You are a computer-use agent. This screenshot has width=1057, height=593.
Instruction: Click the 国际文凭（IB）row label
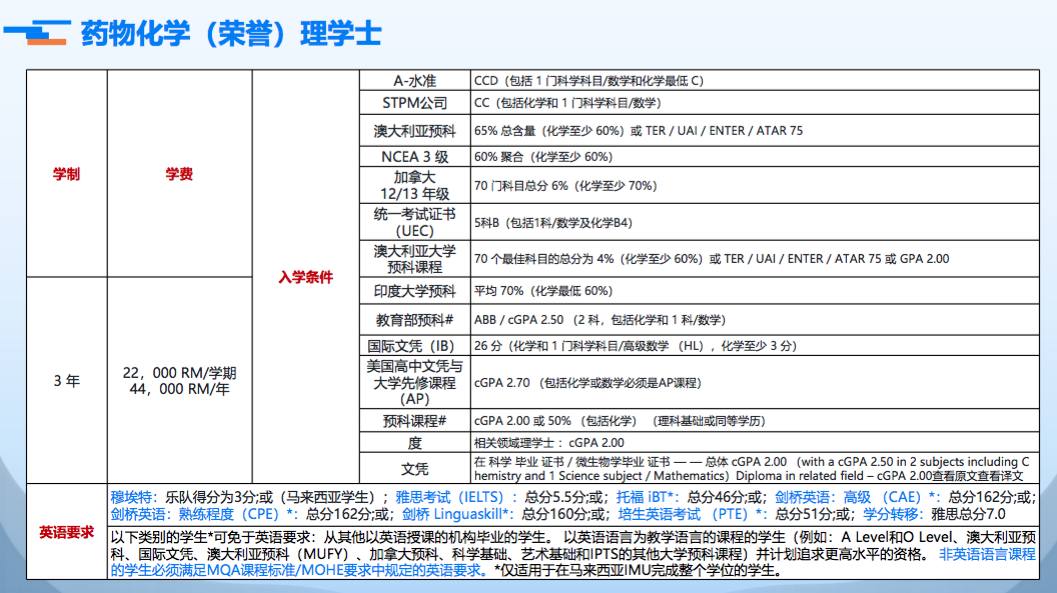[414, 346]
